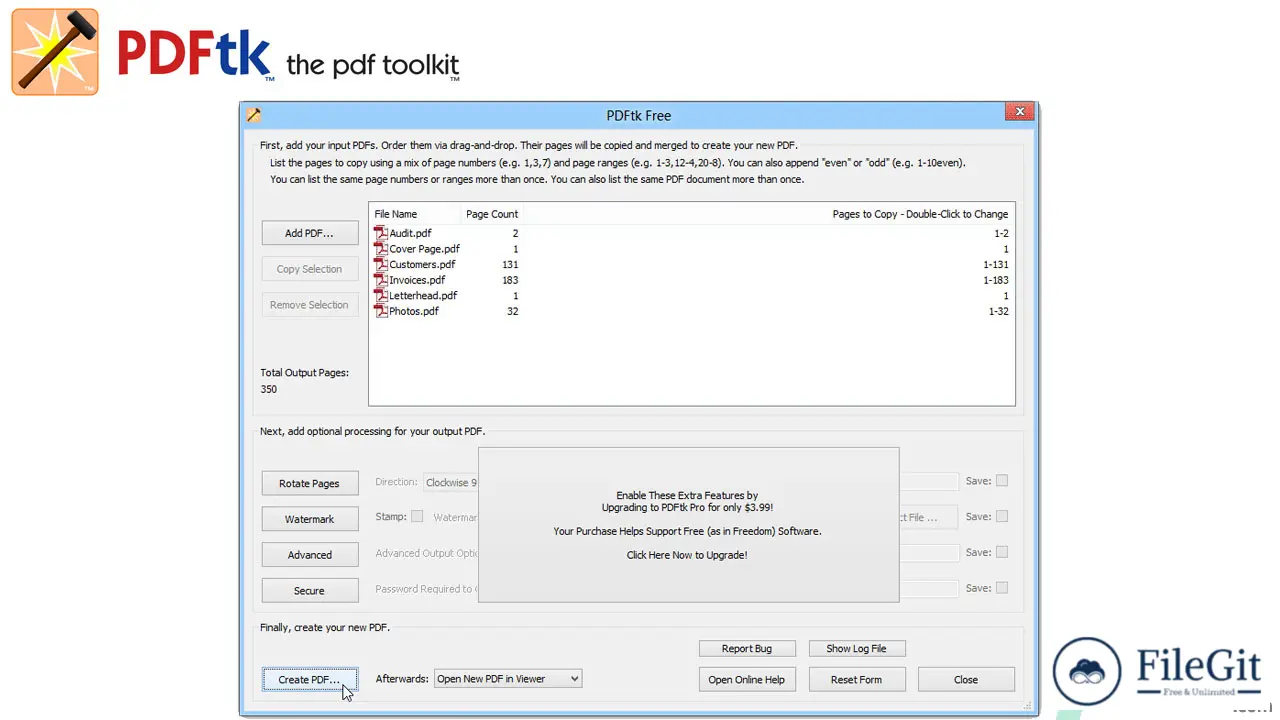Click the Watermark button

point(309,519)
